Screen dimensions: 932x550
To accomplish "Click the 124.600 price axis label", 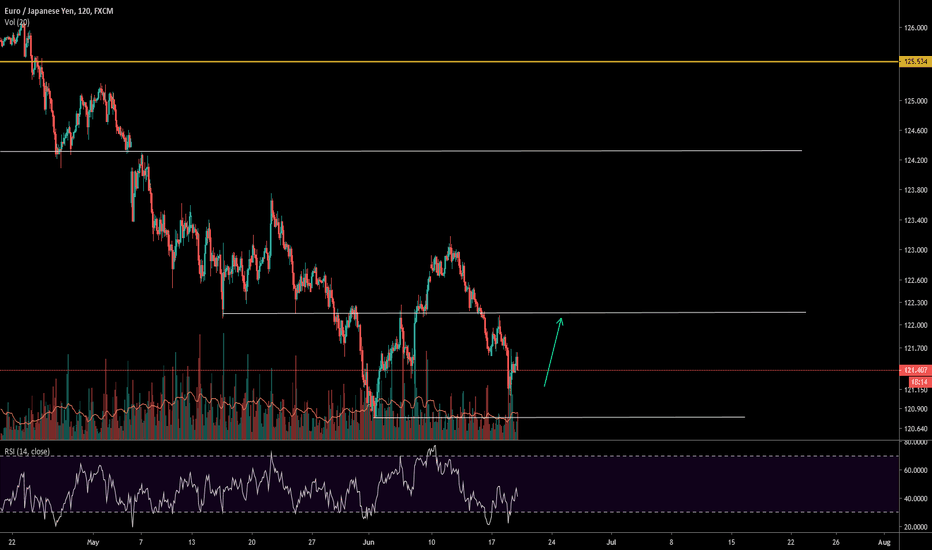I will [915, 130].
